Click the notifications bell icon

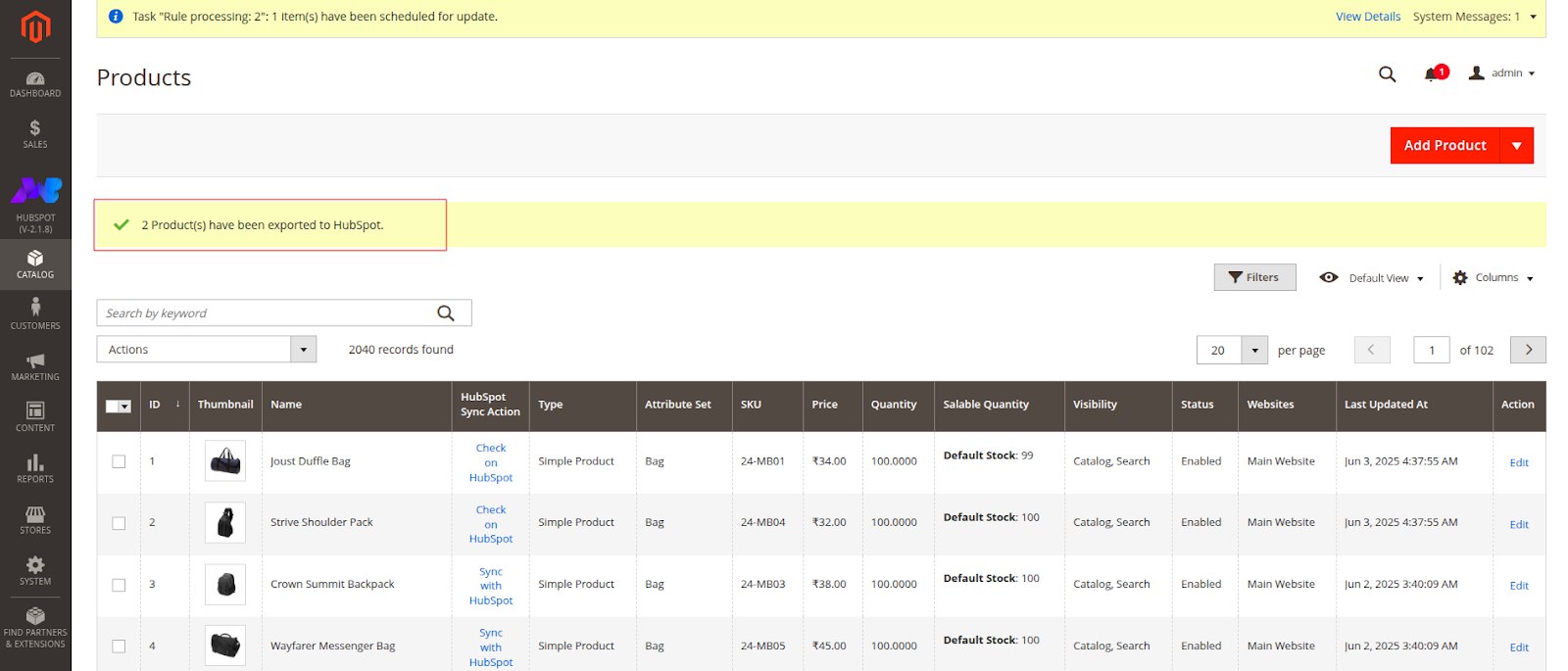coord(1432,74)
